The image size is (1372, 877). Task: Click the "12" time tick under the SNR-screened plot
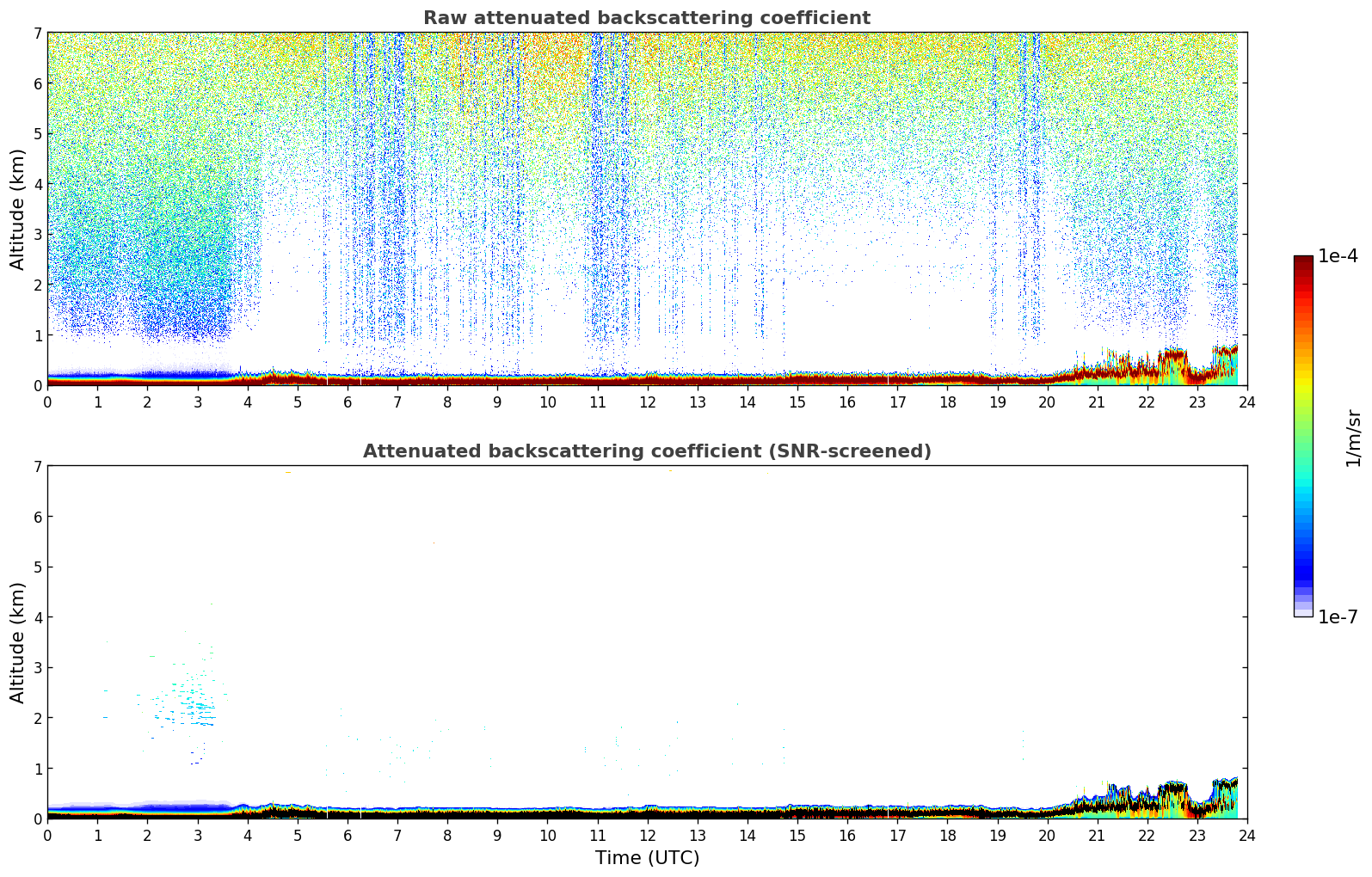pyautogui.click(x=647, y=835)
